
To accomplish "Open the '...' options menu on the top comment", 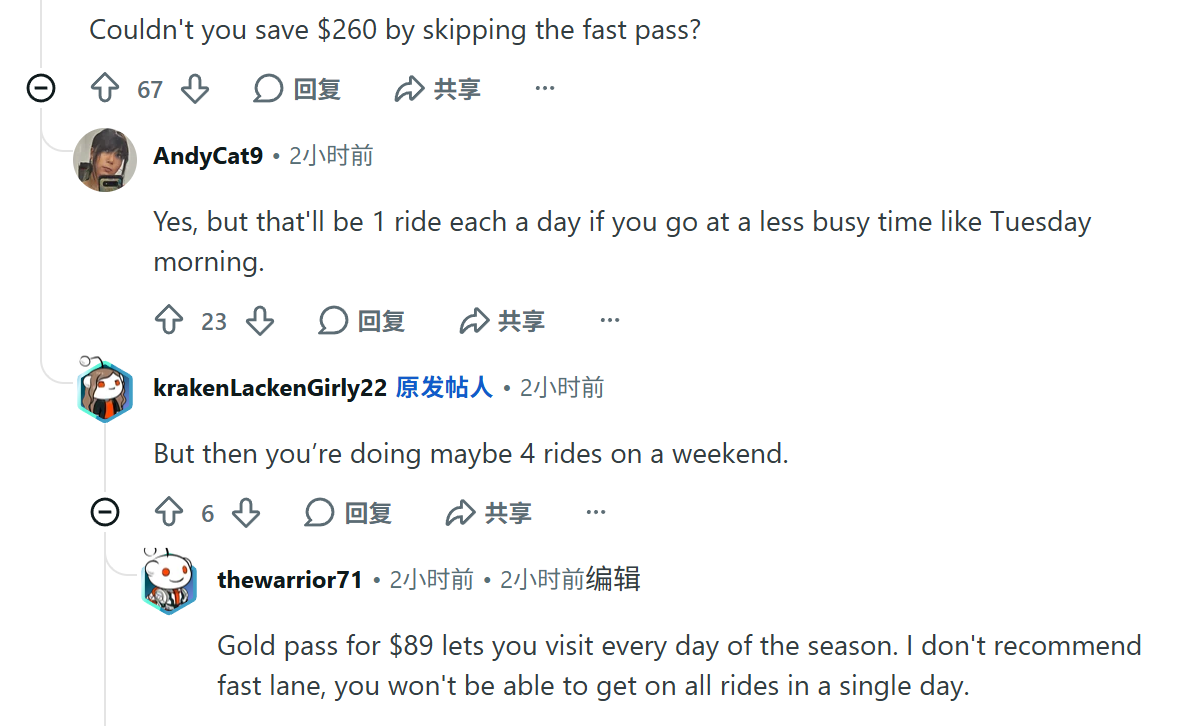I will (544, 88).
